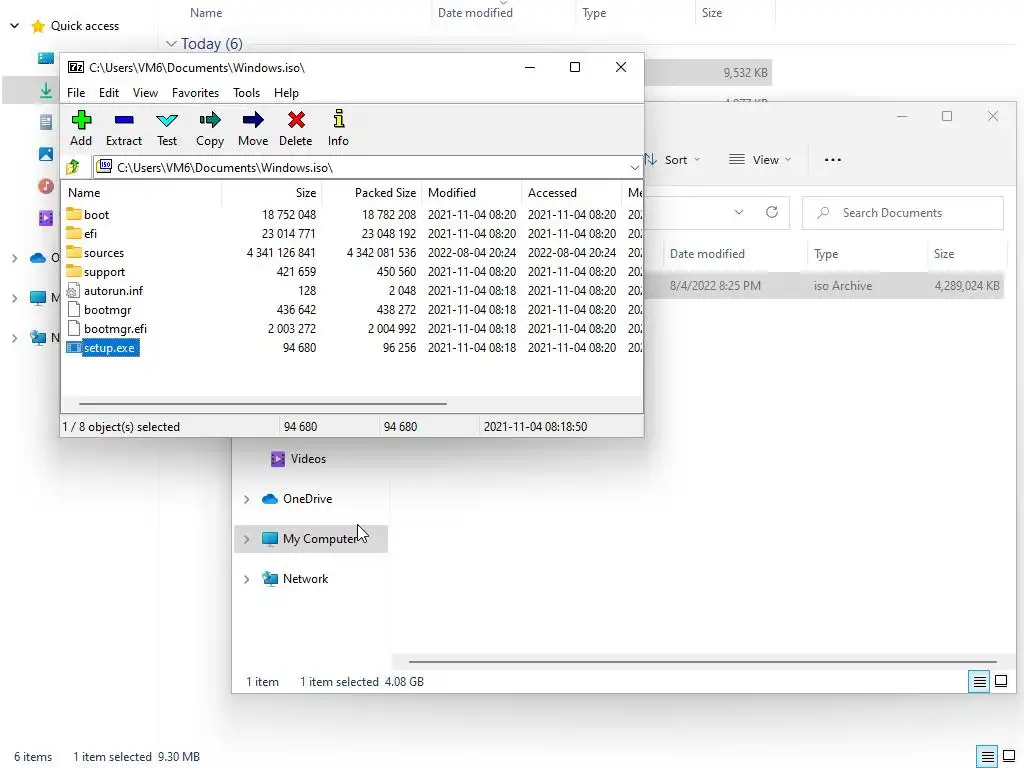Sort 7-Zip list by Accessed column
Screen dimensions: 1024x768
point(571,193)
